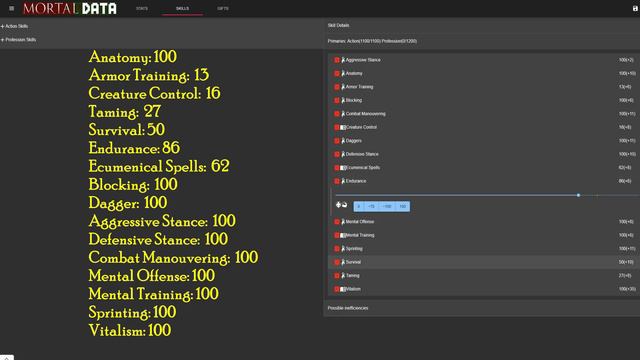Viewport: 640px width, 360px height.
Task: Select the Sprinting skill row
Action: [x=484, y=249]
